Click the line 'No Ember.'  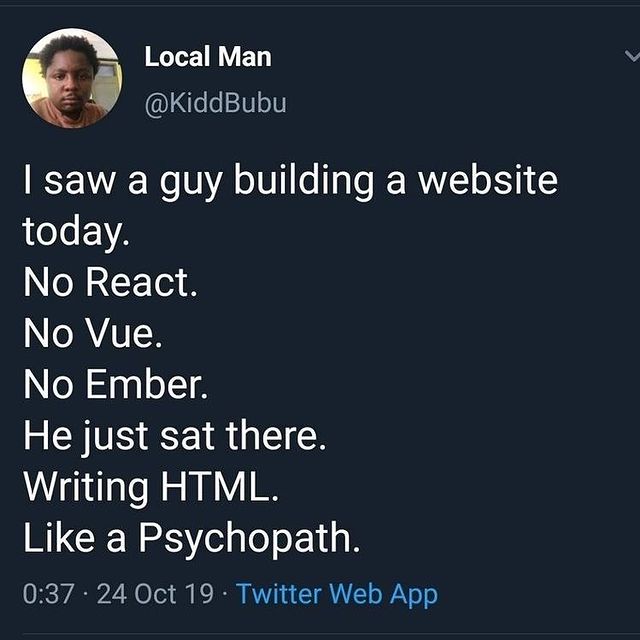(x=116, y=384)
